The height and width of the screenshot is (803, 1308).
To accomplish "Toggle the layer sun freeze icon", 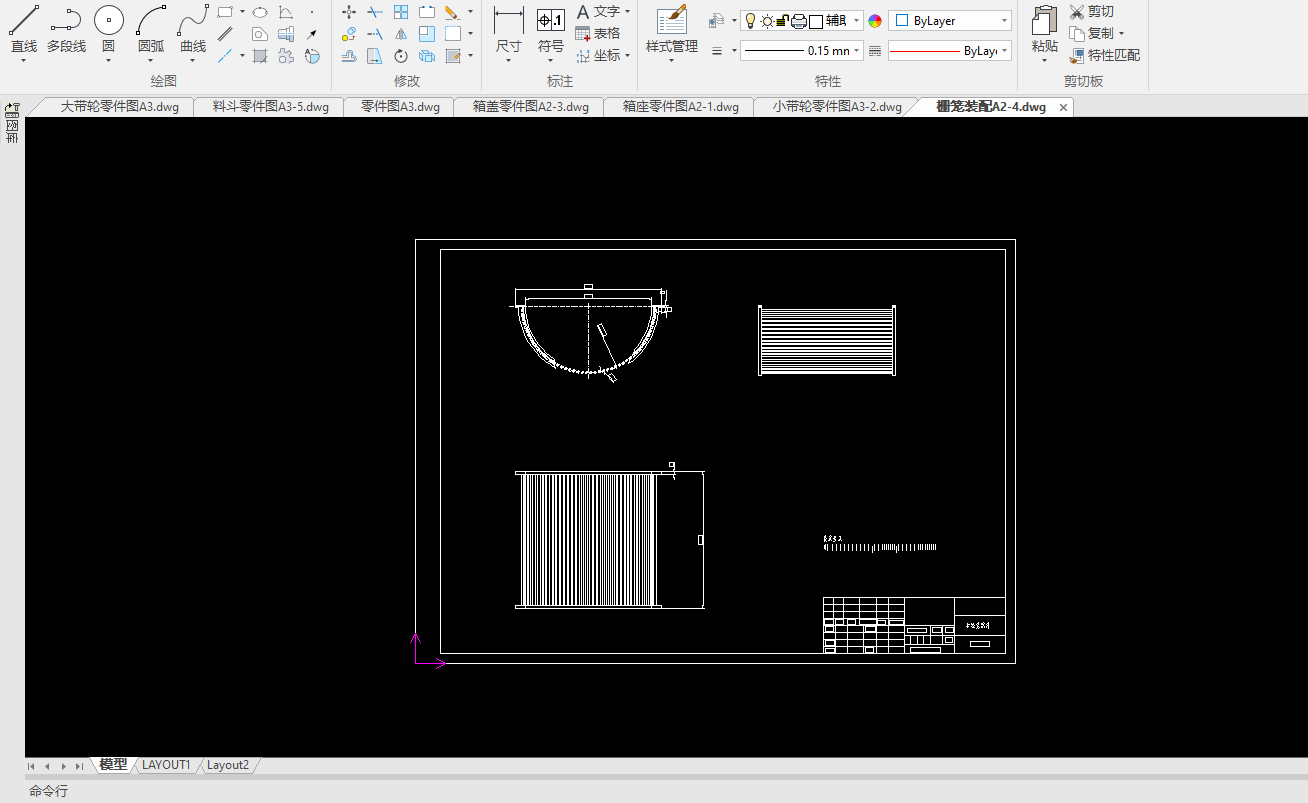I will (767, 21).
